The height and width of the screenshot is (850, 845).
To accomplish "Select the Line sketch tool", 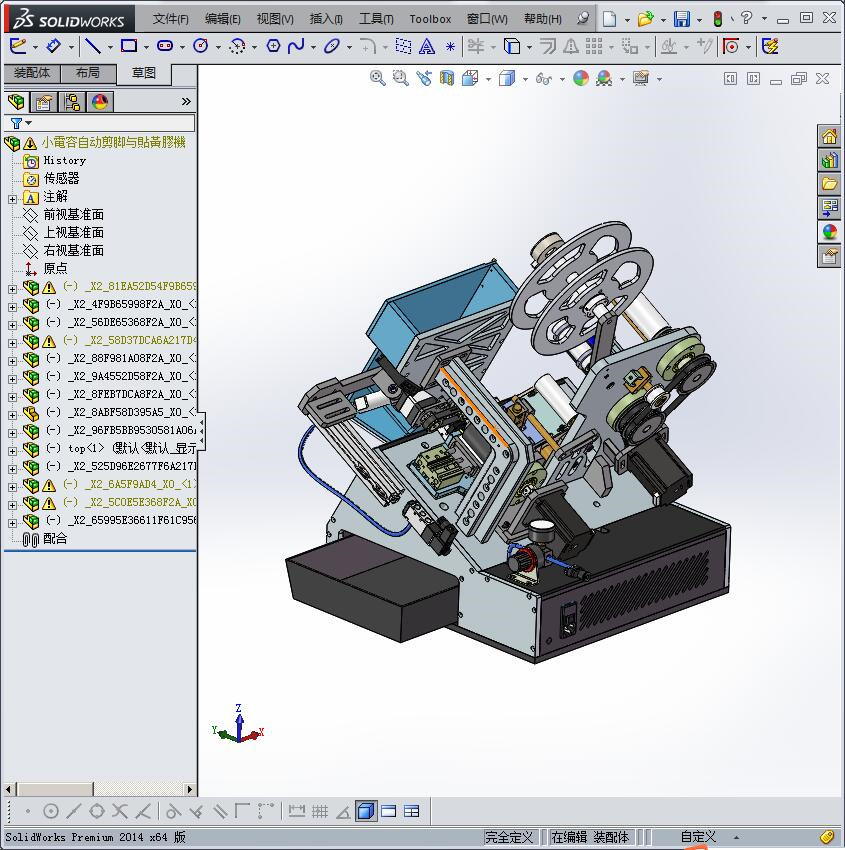I will 92,46.
